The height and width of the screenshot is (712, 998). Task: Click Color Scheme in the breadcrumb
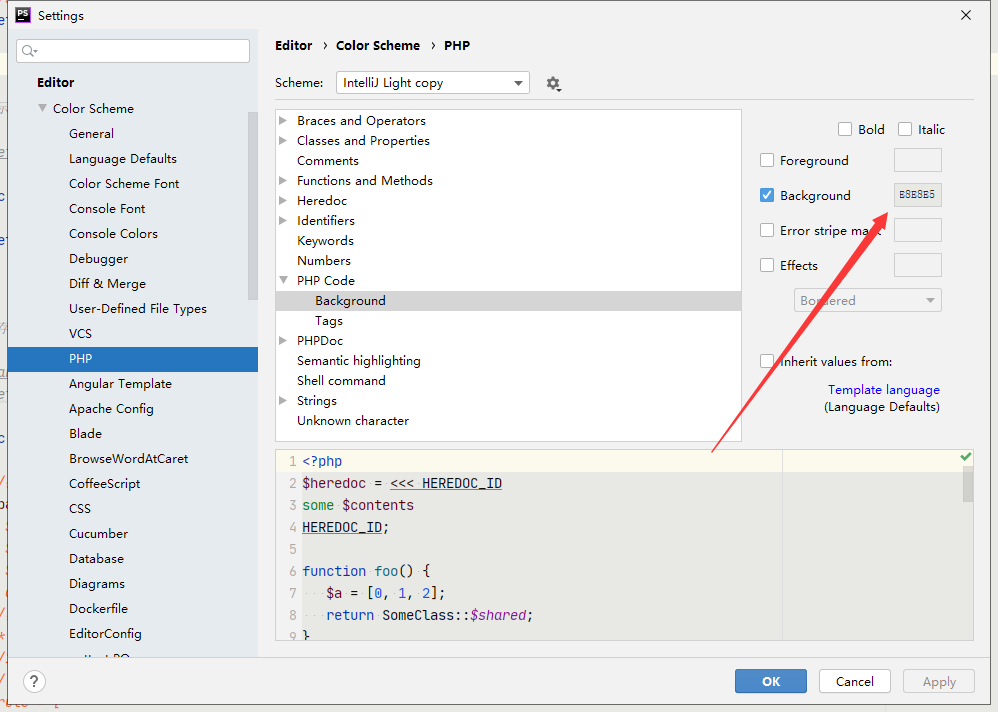tap(378, 46)
